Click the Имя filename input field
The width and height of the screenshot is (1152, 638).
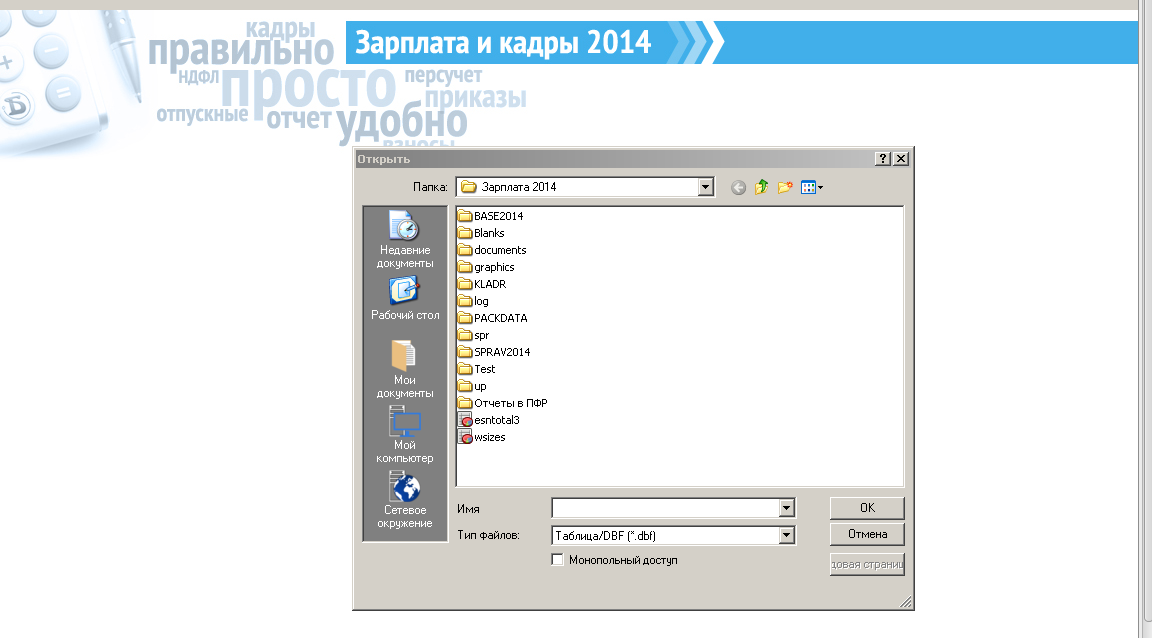(x=665, y=508)
